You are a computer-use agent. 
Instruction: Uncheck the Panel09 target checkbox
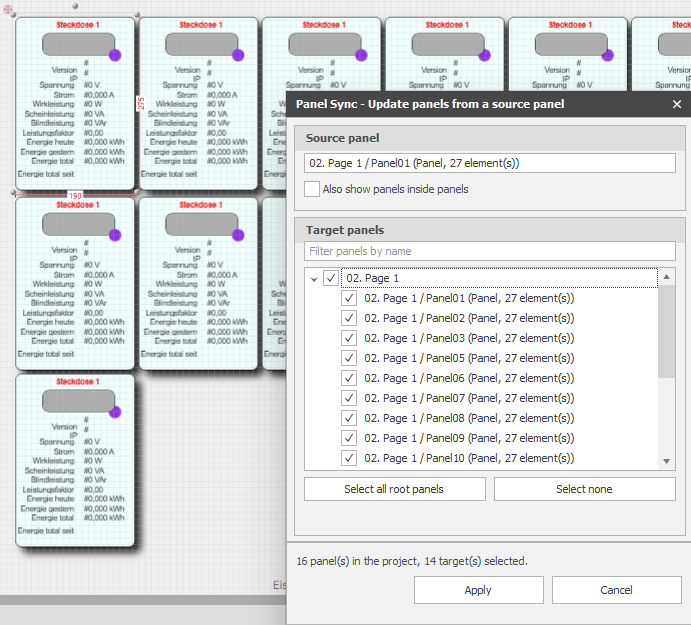click(x=349, y=438)
